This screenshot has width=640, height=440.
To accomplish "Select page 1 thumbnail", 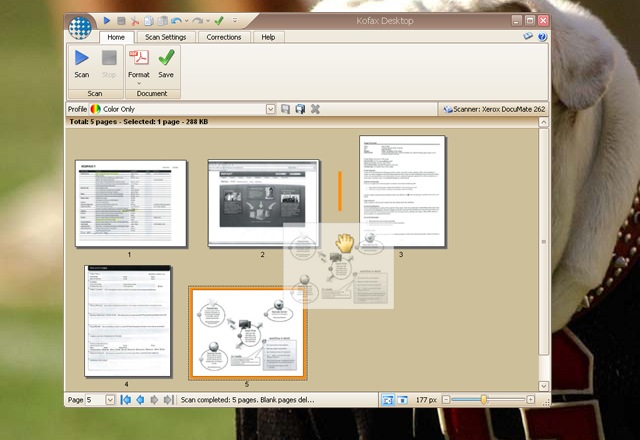I will 131,203.
